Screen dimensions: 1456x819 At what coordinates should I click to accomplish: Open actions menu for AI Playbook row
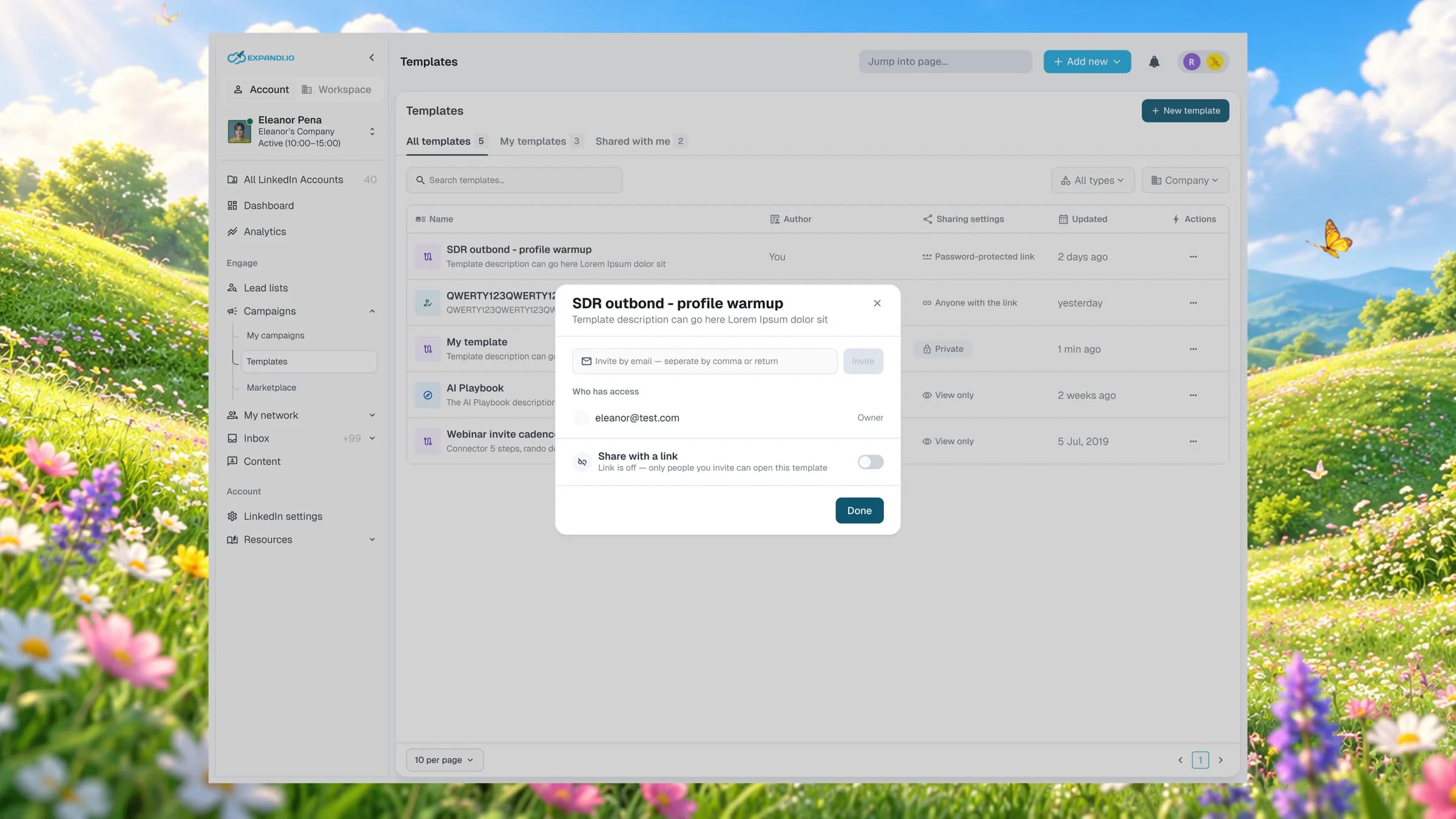click(x=1193, y=395)
